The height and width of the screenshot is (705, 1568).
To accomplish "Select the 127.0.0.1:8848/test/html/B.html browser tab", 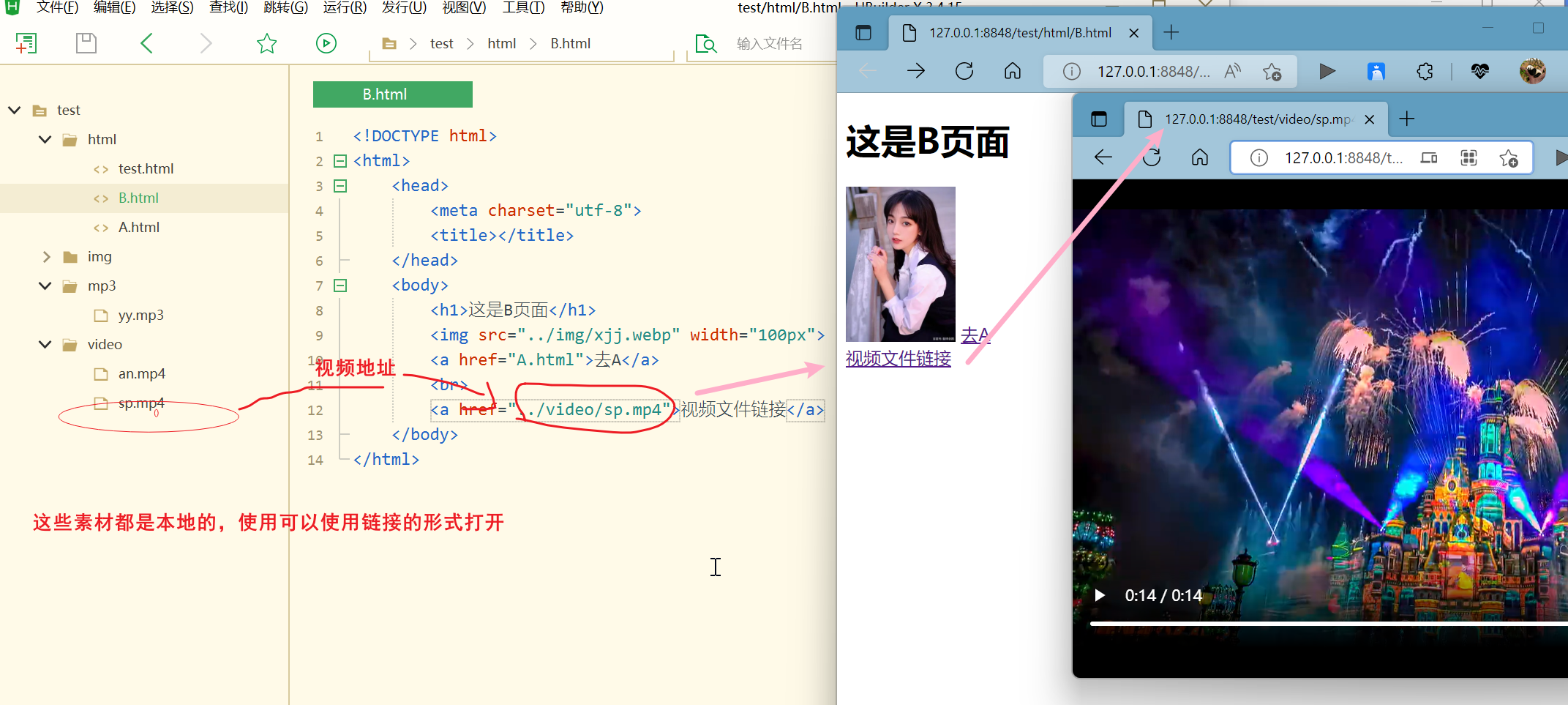I will pos(1020,33).
